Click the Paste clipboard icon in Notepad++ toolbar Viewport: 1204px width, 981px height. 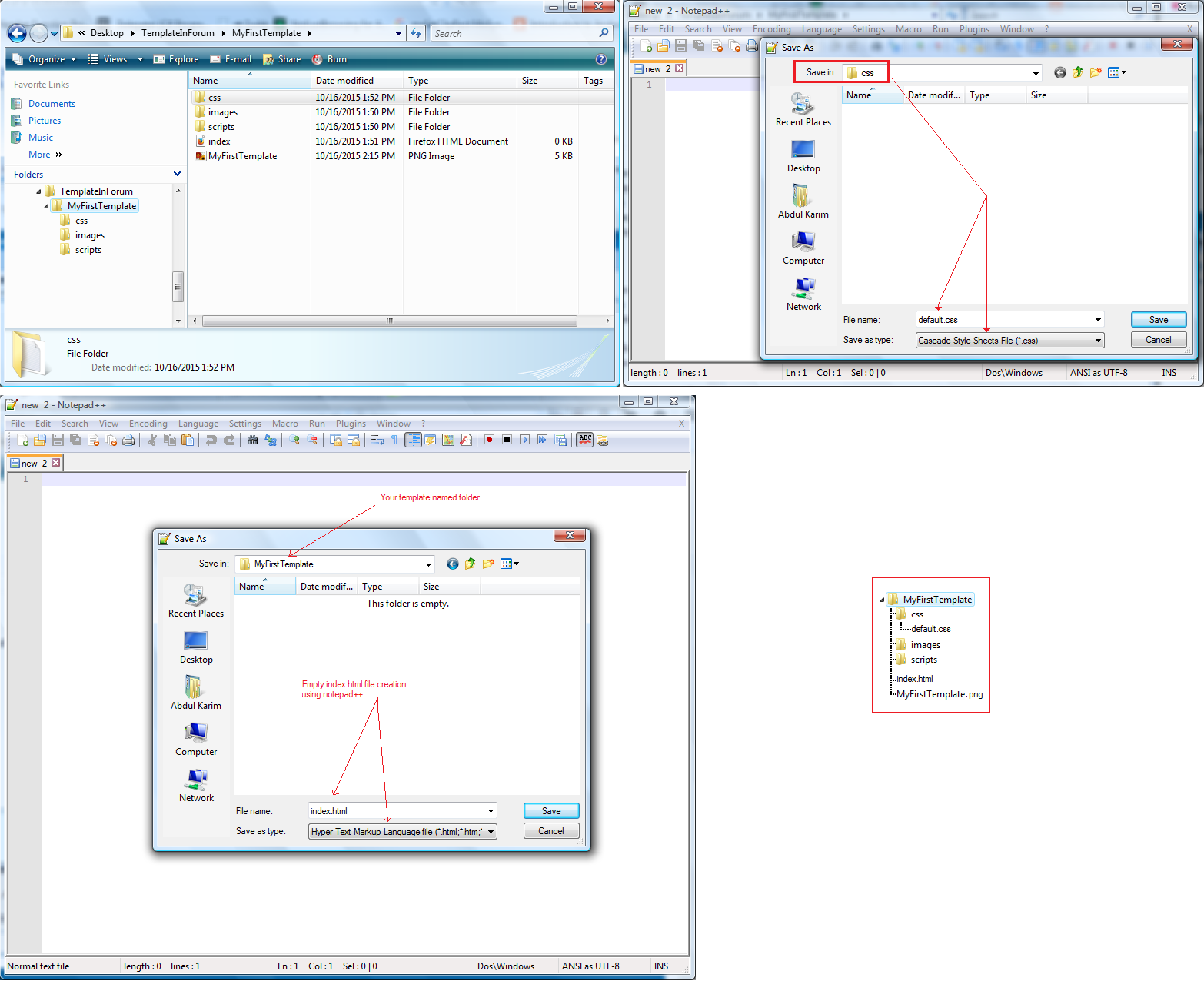pos(188,440)
